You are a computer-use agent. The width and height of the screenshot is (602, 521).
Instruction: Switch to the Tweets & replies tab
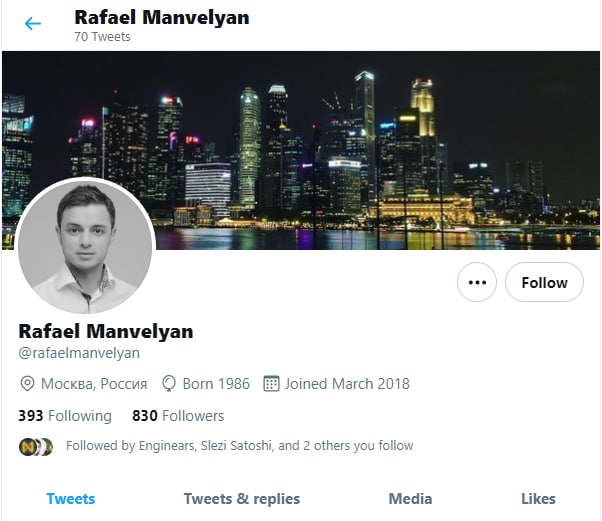pyautogui.click(x=241, y=499)
